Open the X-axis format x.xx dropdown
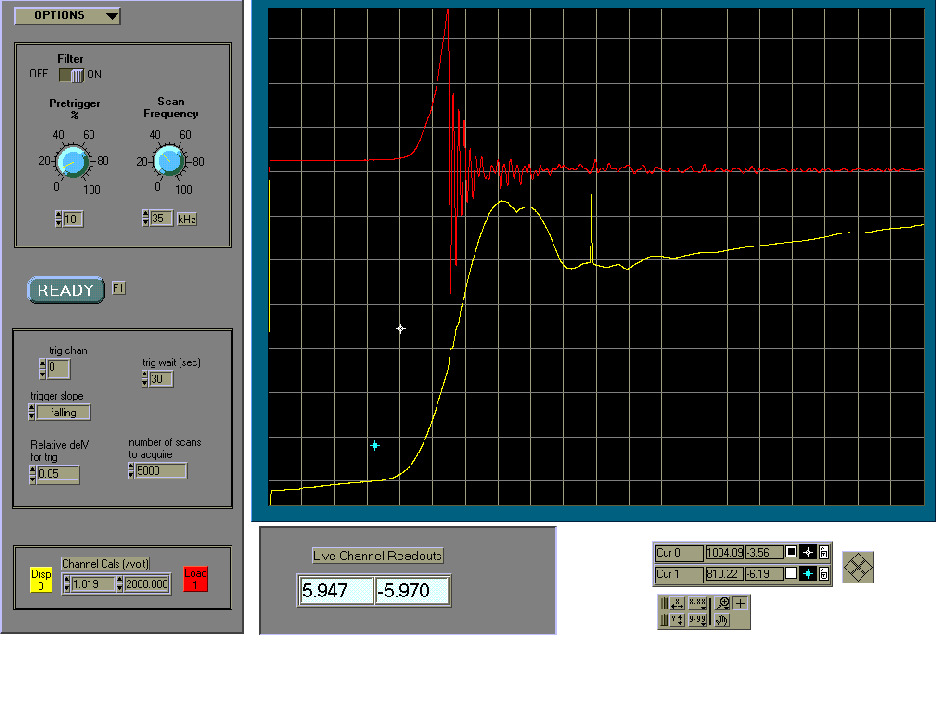Image resolution: width=950 pixels, height=713 pixels. (698, 603)
